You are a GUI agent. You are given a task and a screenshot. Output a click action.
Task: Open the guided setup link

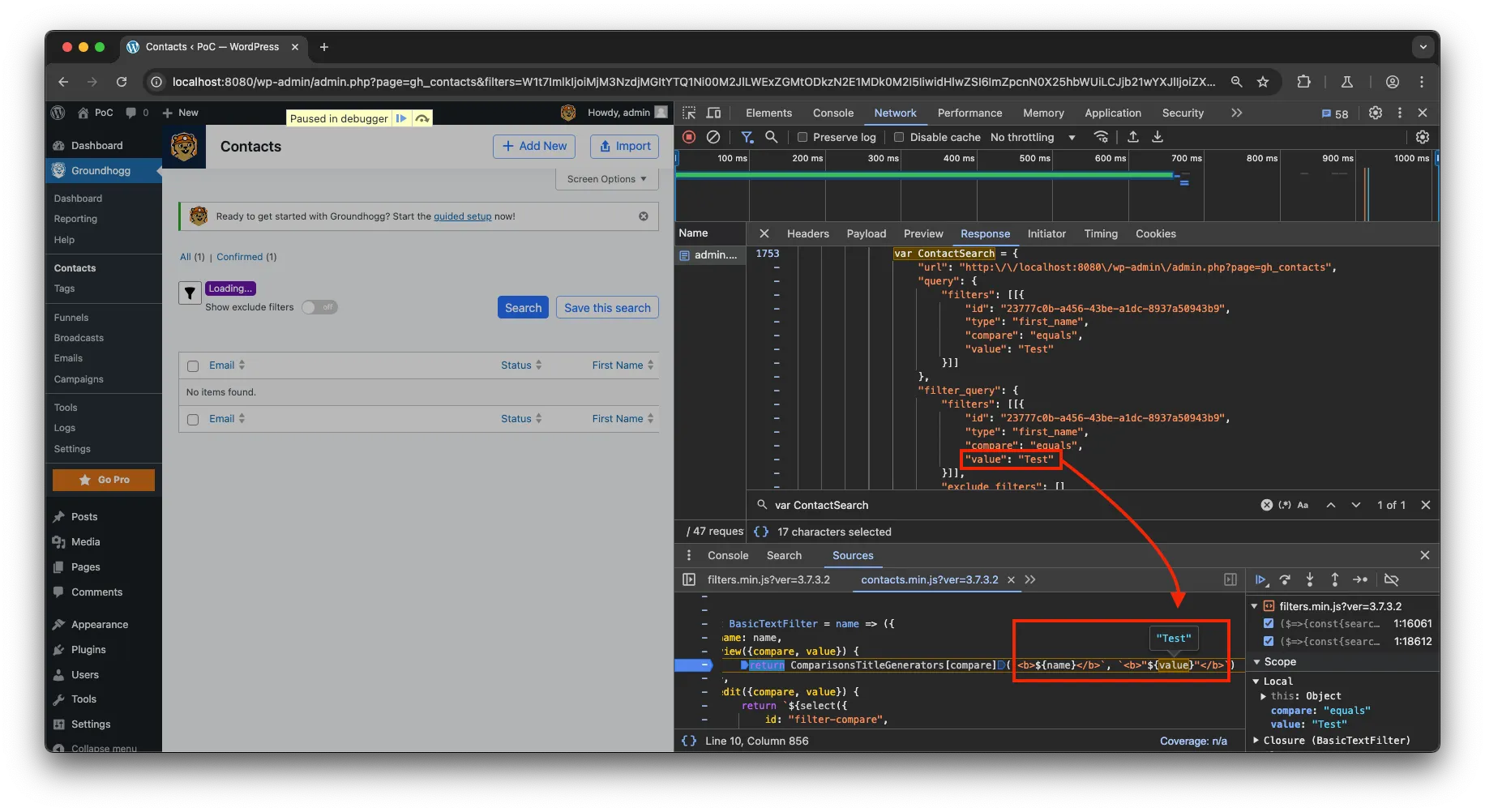point(462,216)
